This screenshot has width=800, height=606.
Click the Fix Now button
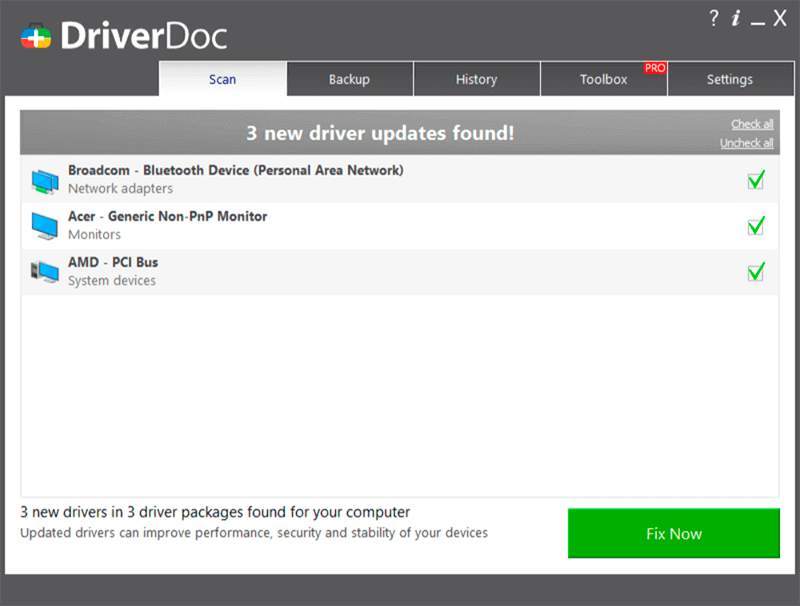coord(673,533)
